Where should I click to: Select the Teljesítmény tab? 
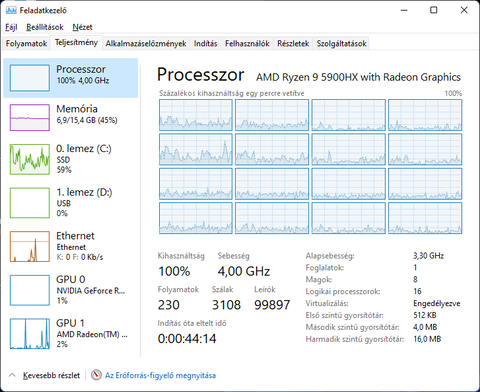[x=76, y=43]
